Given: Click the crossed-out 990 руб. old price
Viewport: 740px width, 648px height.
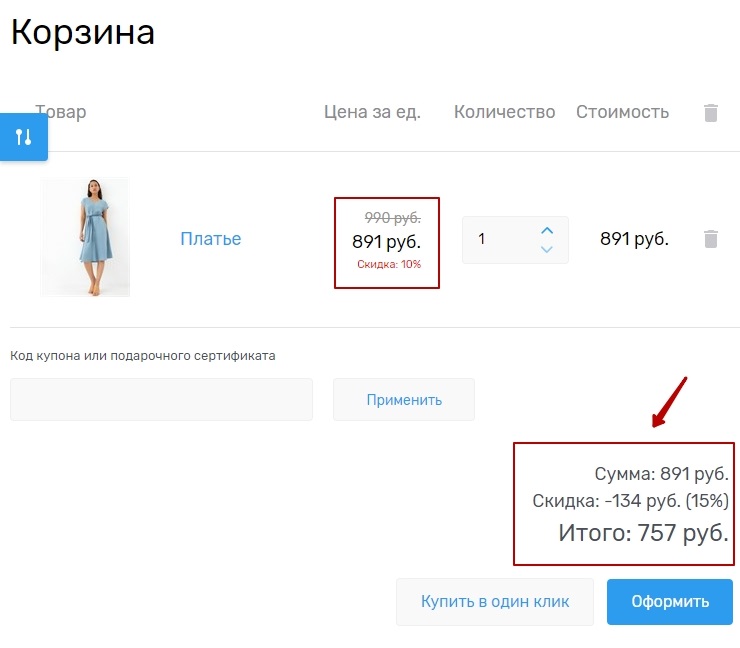Looking at the screenshot, I should [392, 218].
